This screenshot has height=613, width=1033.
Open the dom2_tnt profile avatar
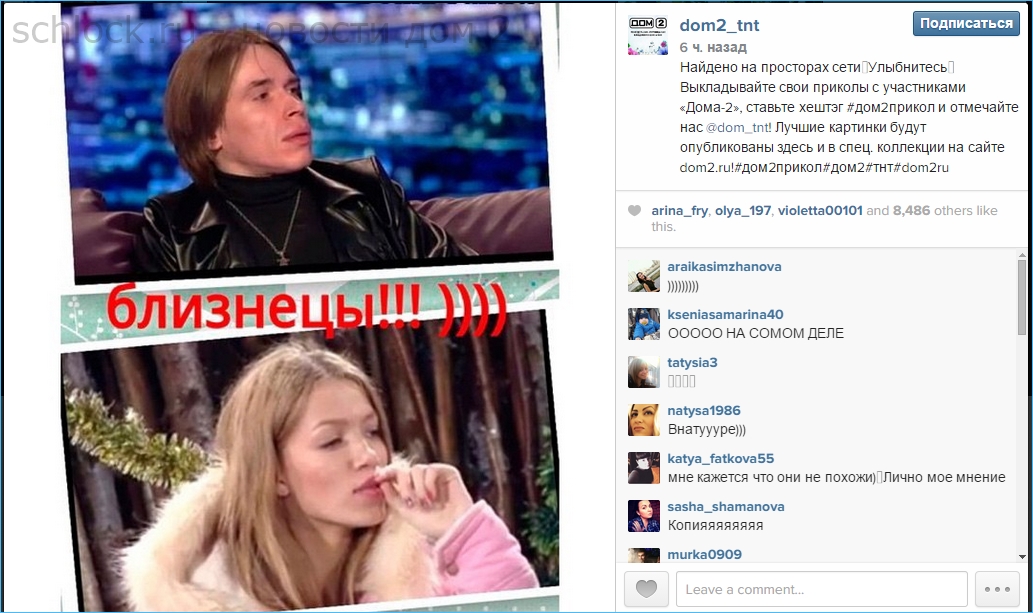pyautogui.click(x=648, y=36)
